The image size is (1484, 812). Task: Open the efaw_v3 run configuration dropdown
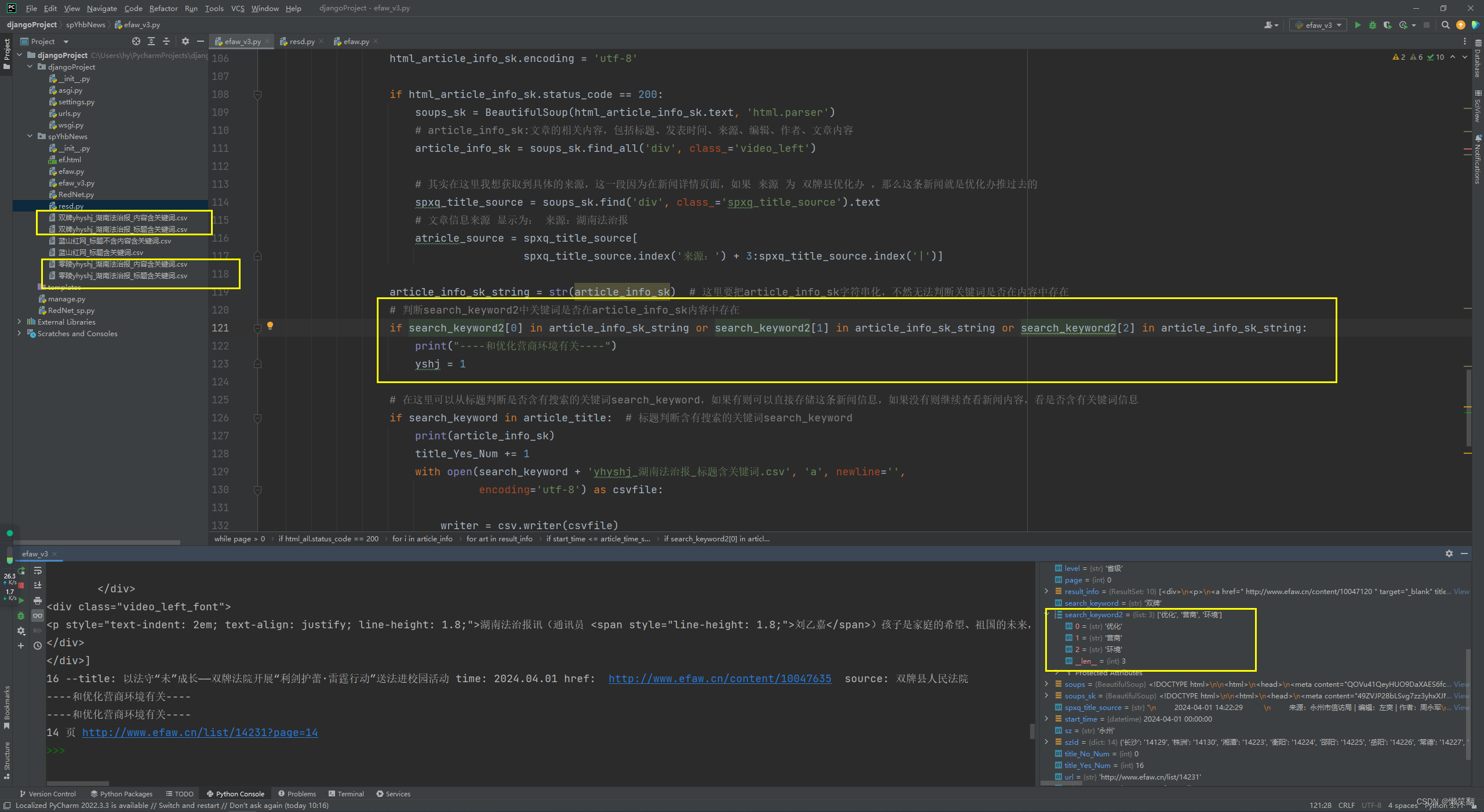(x=1318, y=25)
